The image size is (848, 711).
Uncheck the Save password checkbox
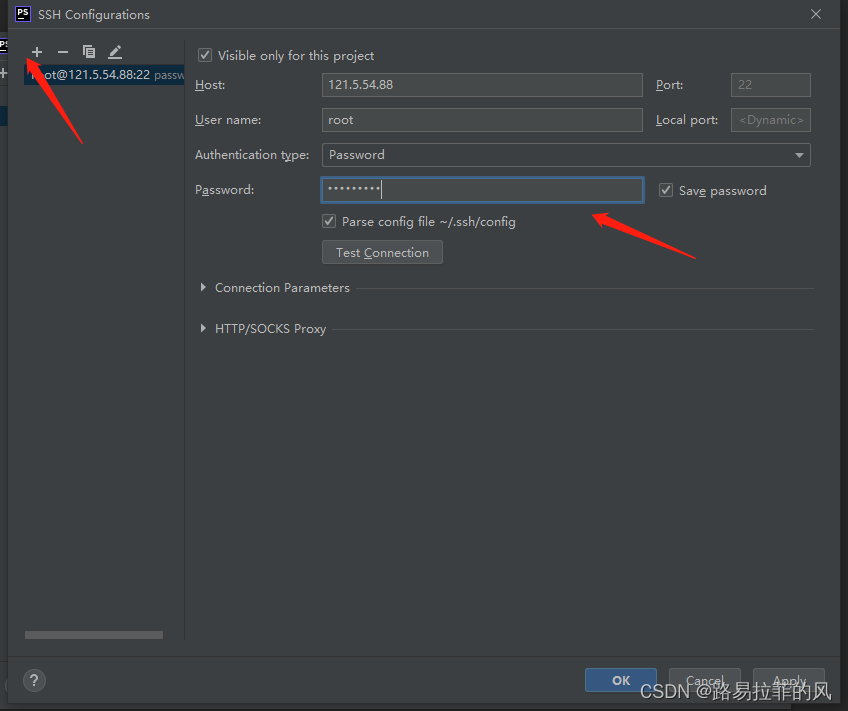click(x=666, y=190)
